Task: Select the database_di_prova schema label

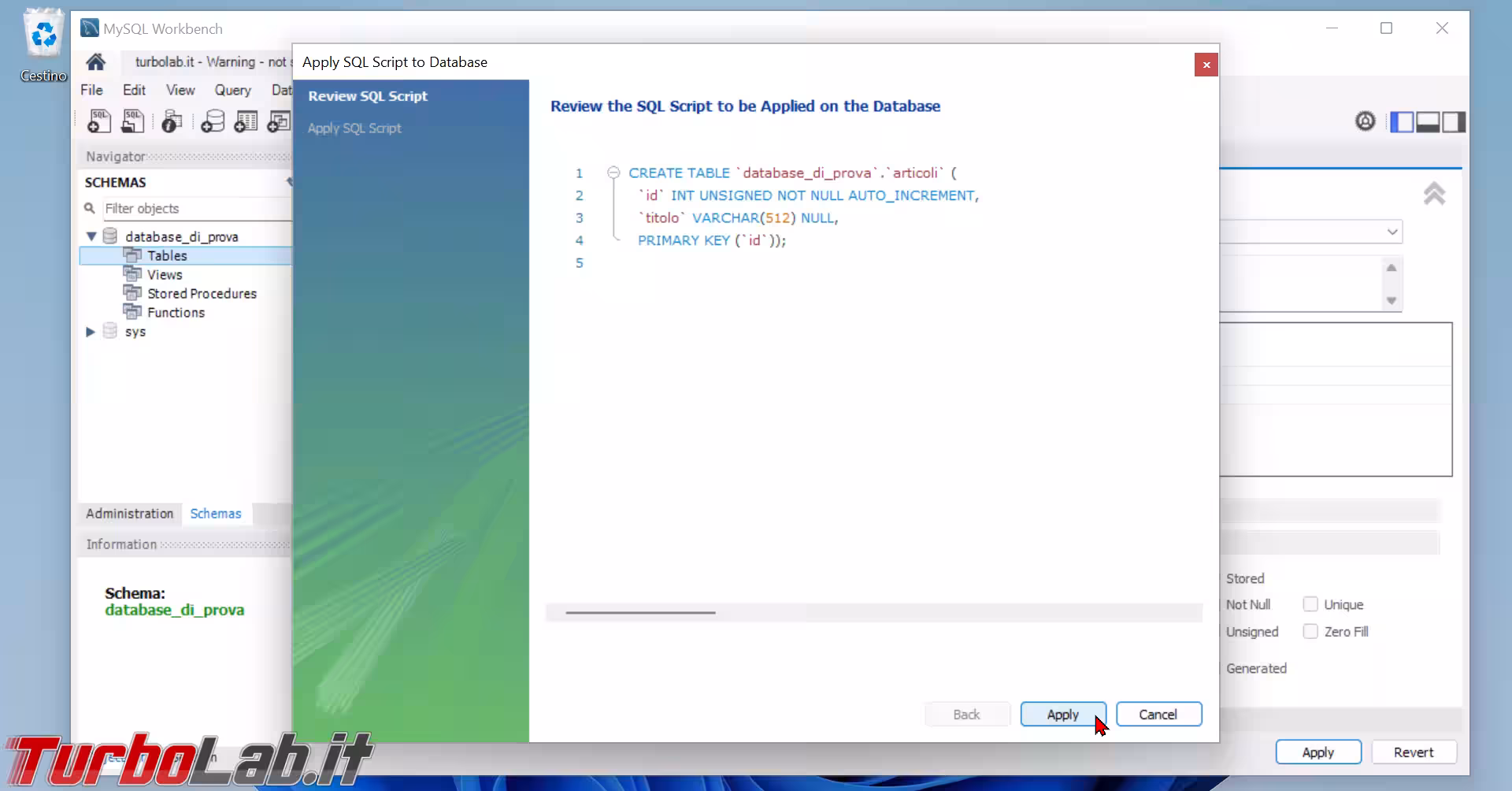Action: click(x=181, y=236)
